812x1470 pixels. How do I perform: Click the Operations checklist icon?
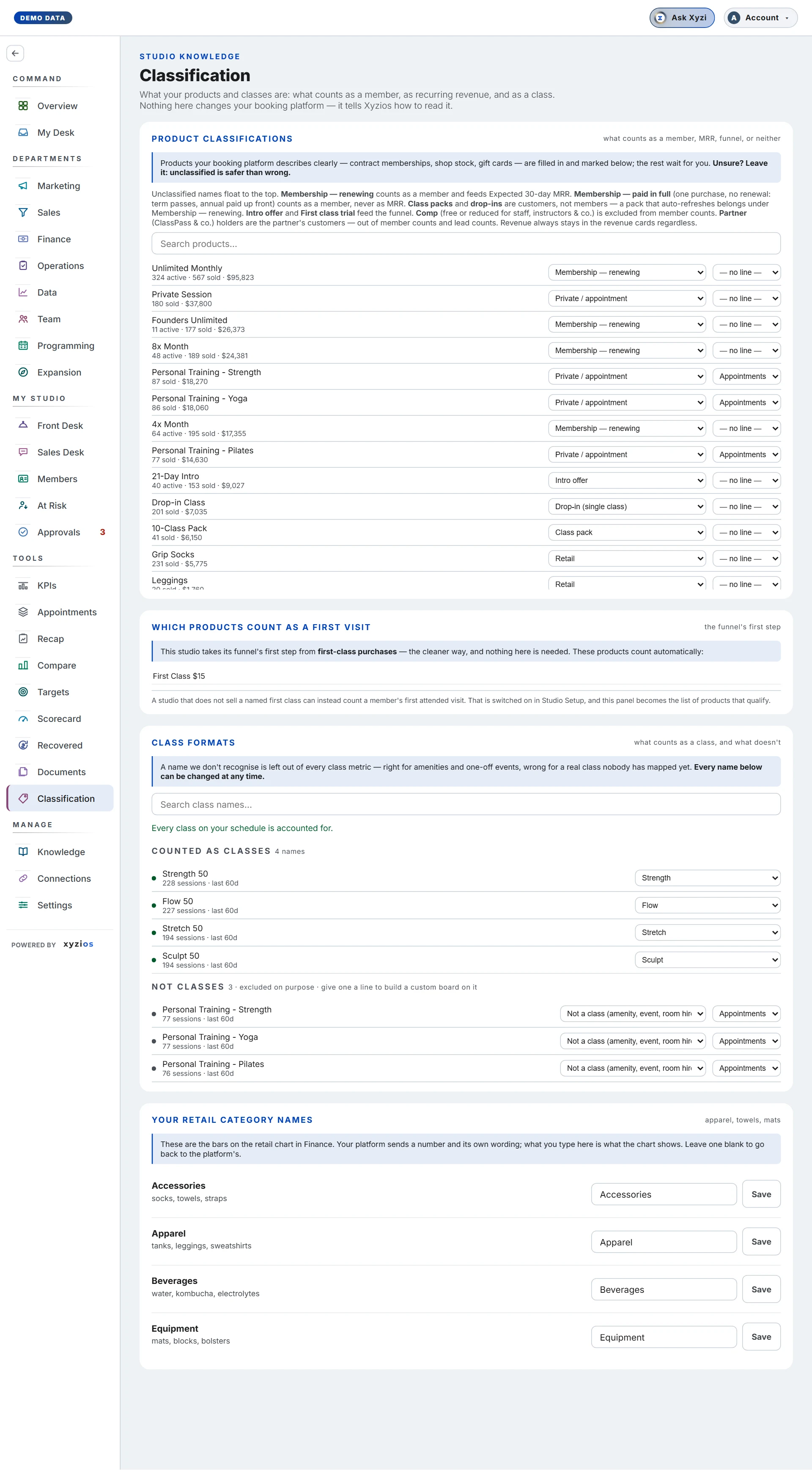click(23, 265)
